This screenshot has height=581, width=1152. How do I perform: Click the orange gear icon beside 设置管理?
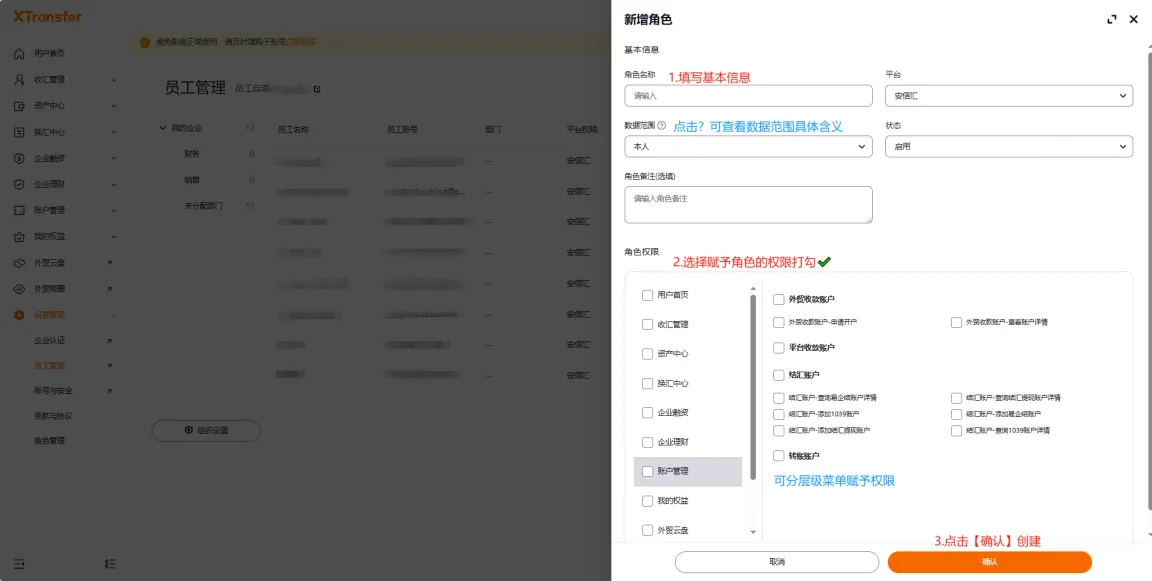[19, 315]
